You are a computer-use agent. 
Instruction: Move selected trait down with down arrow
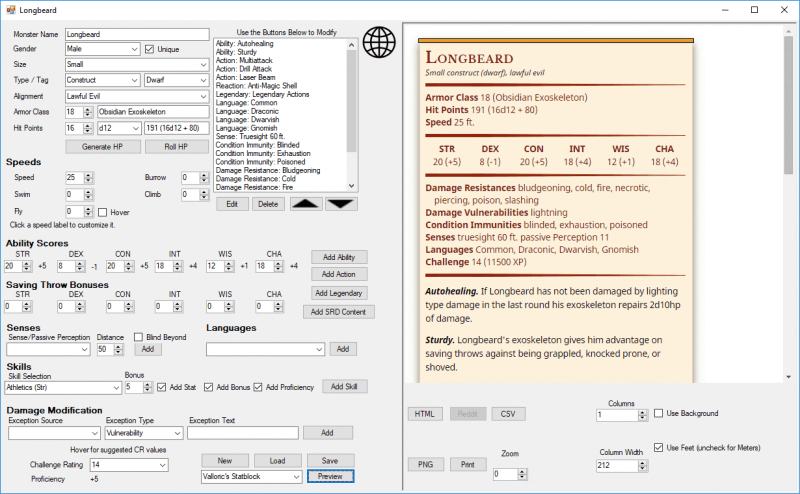[x=341, y=204]
